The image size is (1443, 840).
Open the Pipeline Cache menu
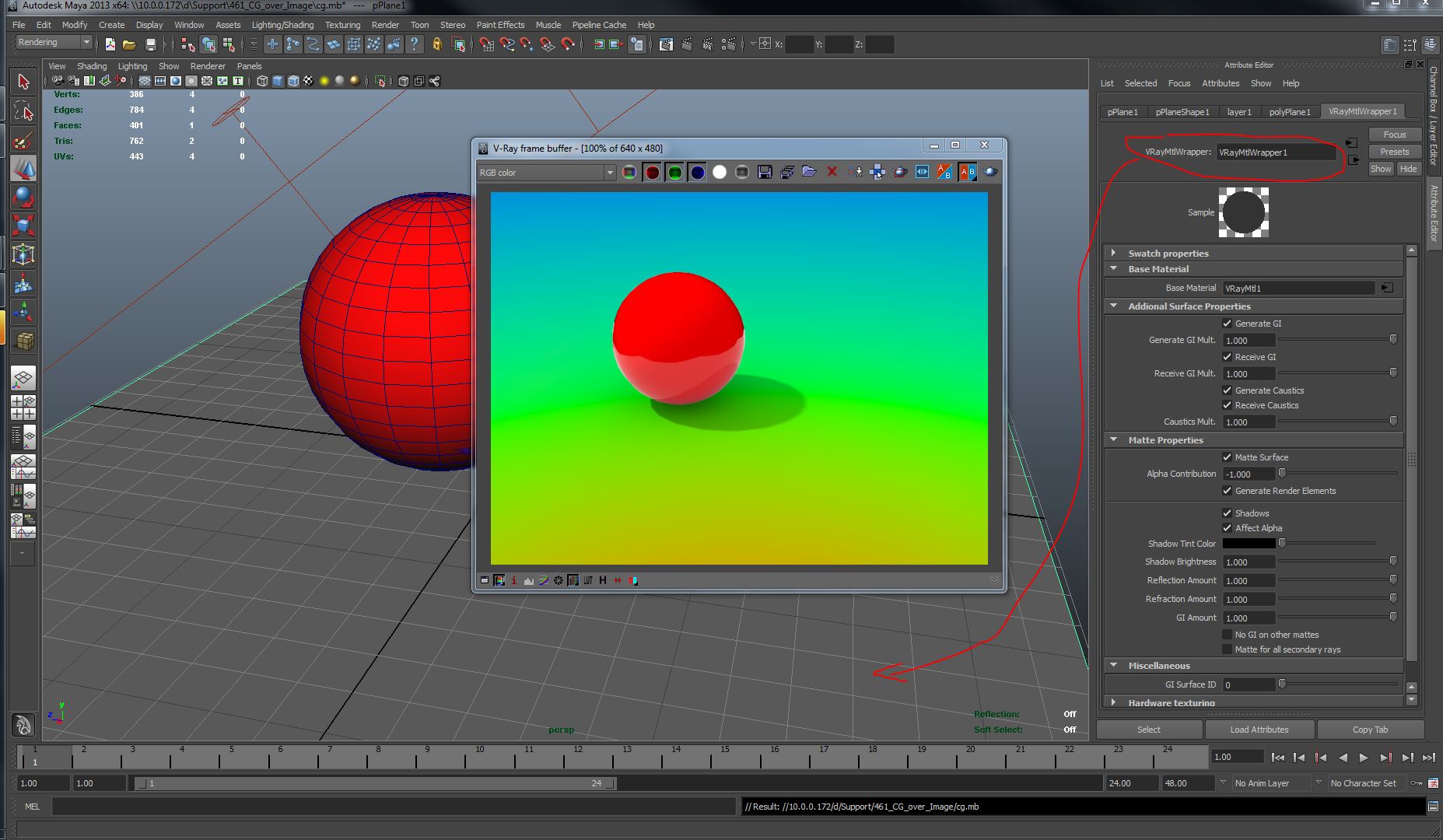tap(599, 25)
